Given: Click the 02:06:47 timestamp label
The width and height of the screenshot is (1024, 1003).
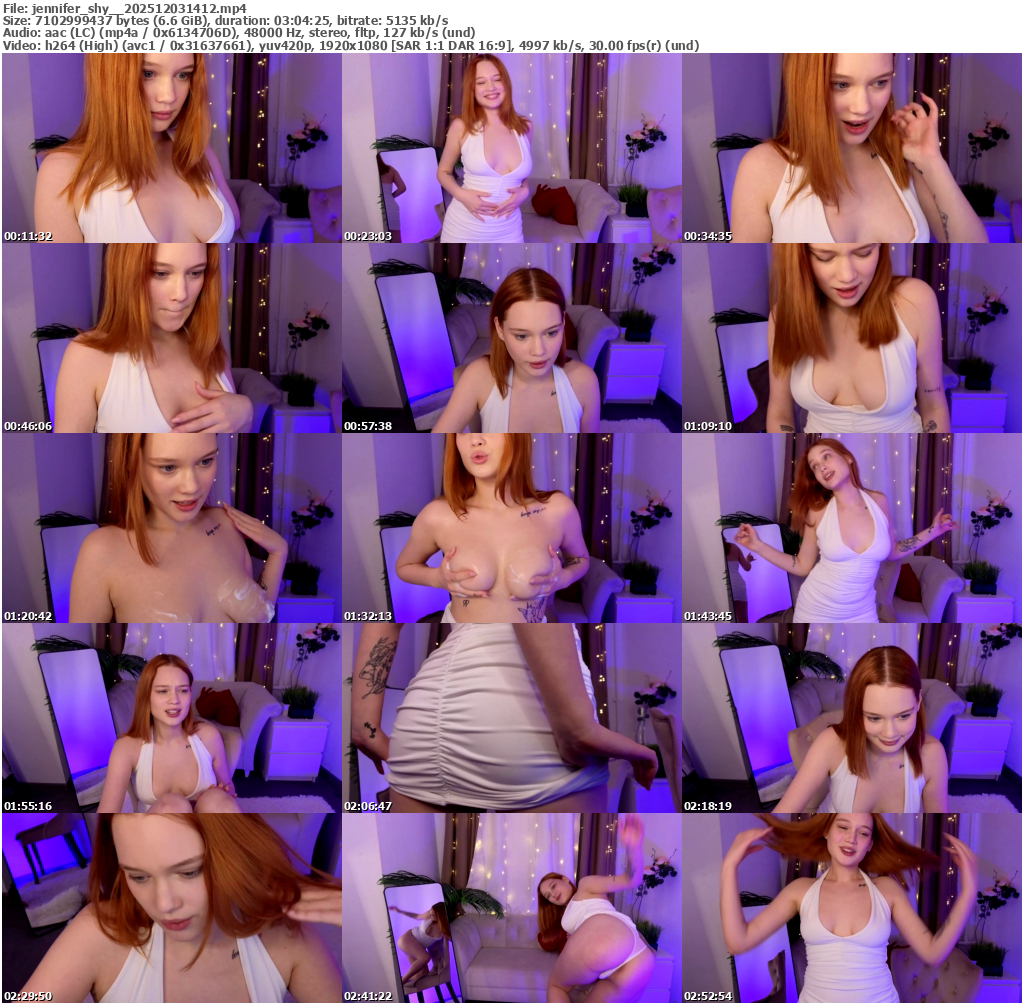Looking at the screenshot, I should click(368, 806).
